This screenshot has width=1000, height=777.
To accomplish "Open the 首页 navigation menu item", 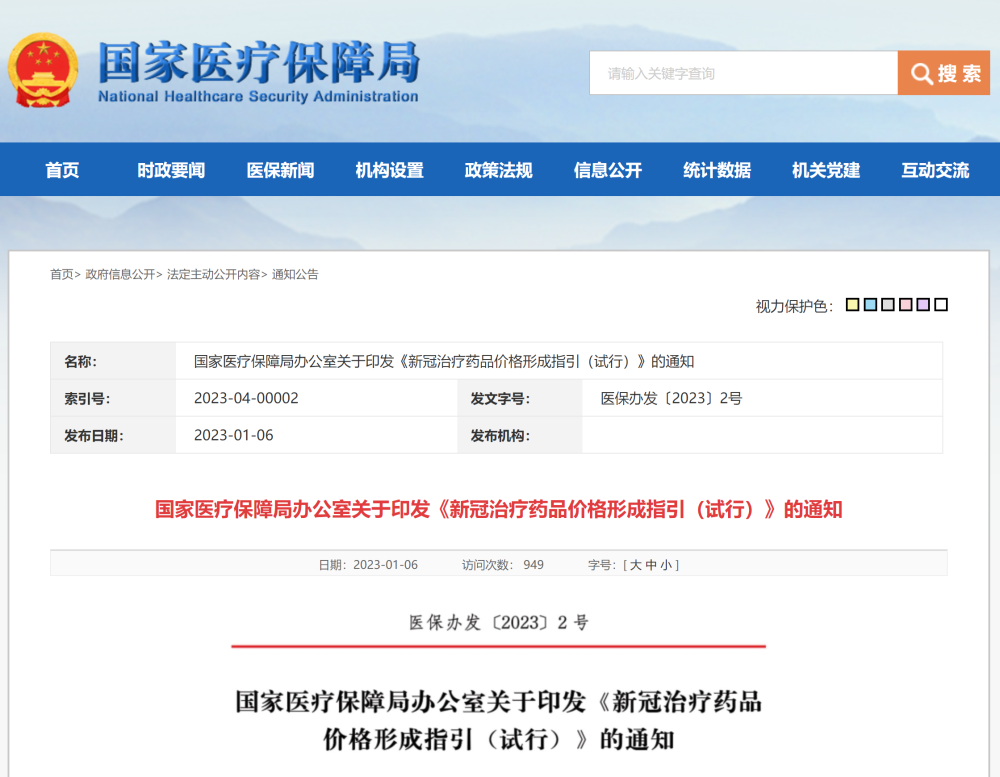I will (x=62, y=170).
